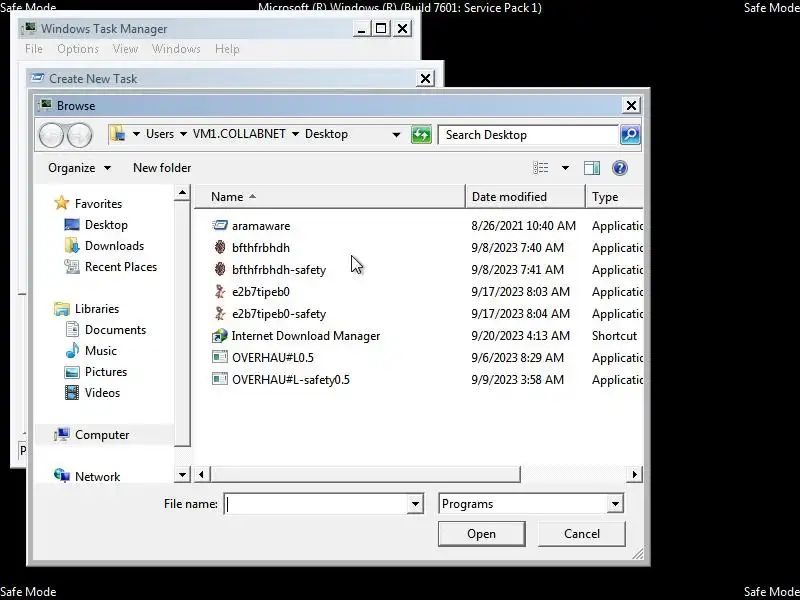The height and width of the screenshot is (600, 800).
Task: Click the VM1.COLLABNET breadcrumb segment
Action: point(239,134)
